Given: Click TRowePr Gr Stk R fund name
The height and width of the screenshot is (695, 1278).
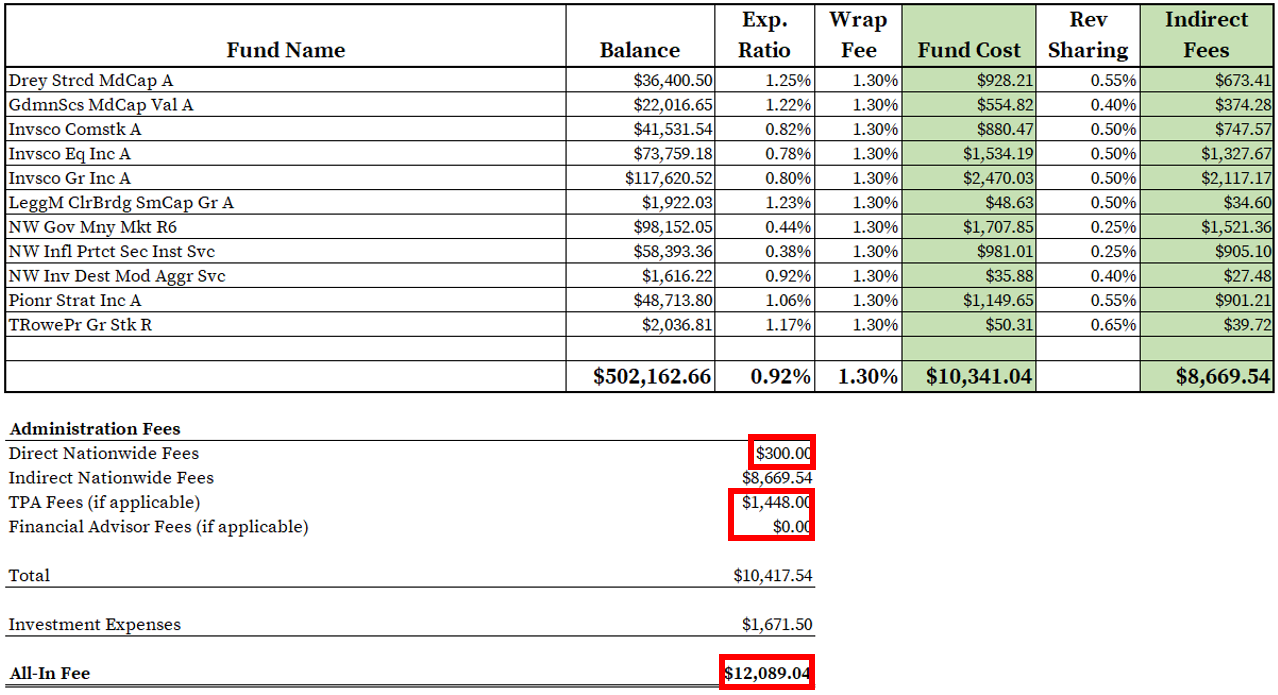Looking at the screenshot, I should (80, 324).
